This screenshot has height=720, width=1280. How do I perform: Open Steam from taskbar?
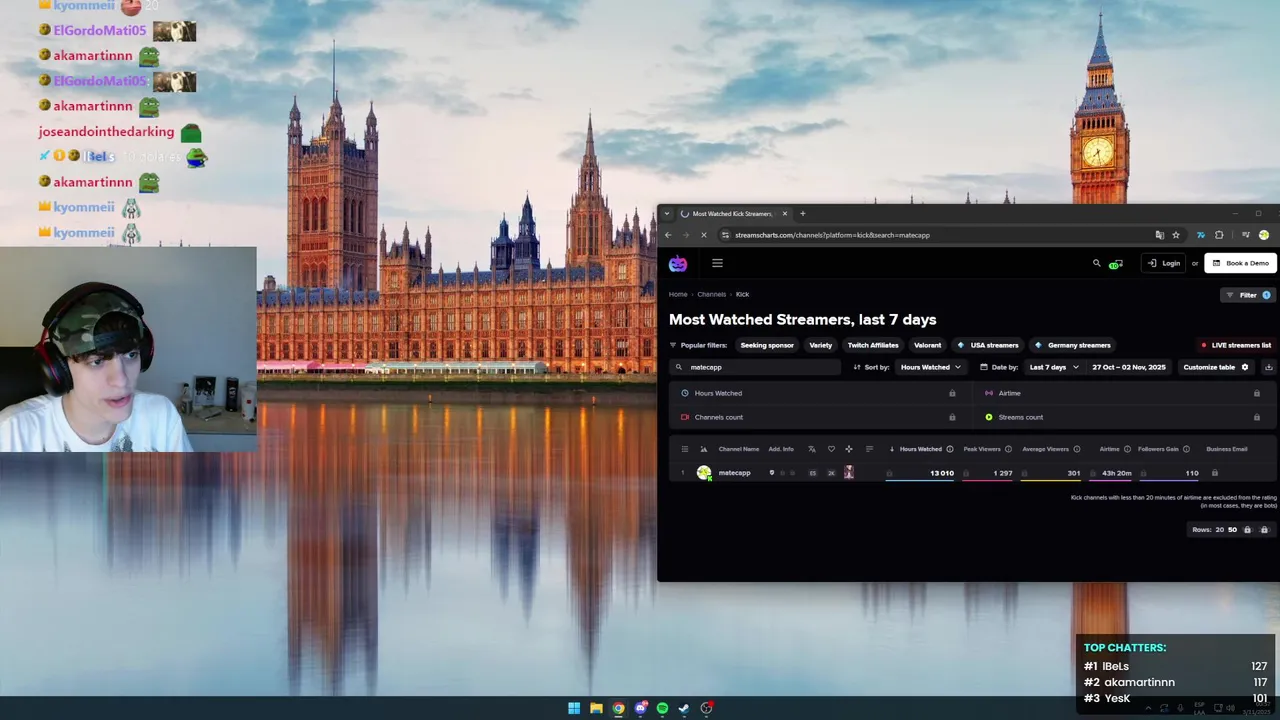pos(684,708)
